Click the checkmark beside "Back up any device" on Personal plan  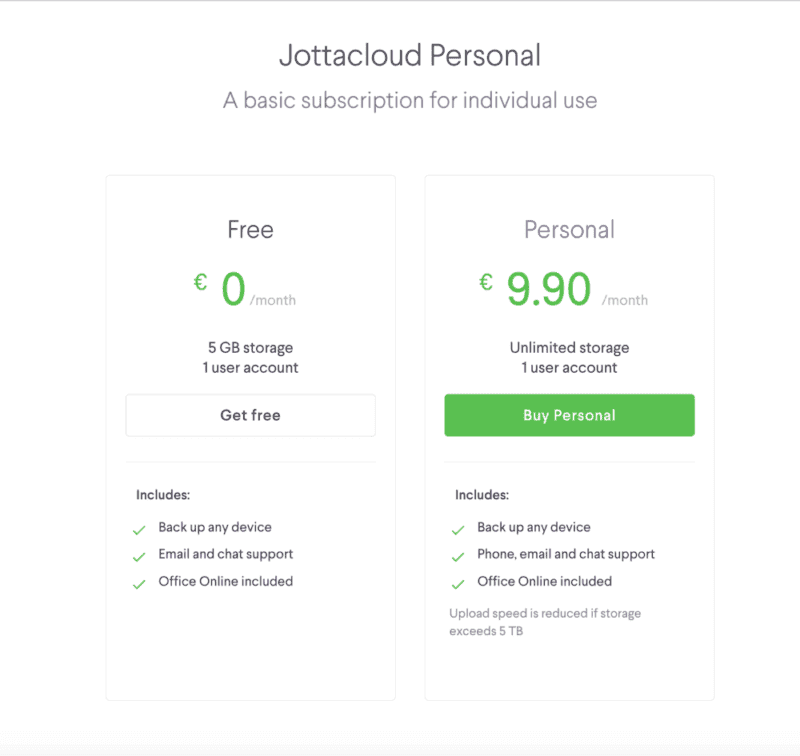(x=458, y=527)
